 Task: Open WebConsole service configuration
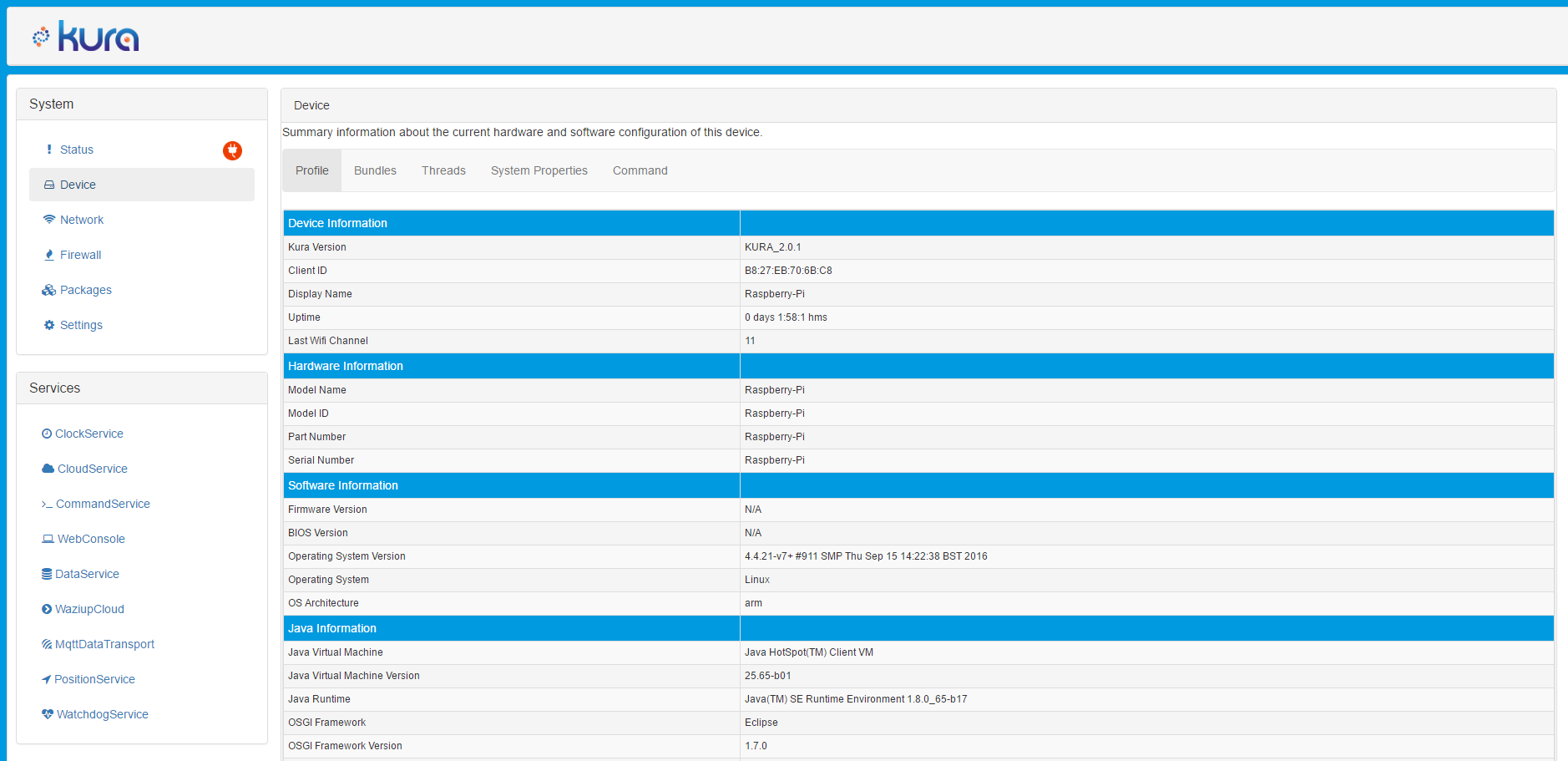click(91, 539)
